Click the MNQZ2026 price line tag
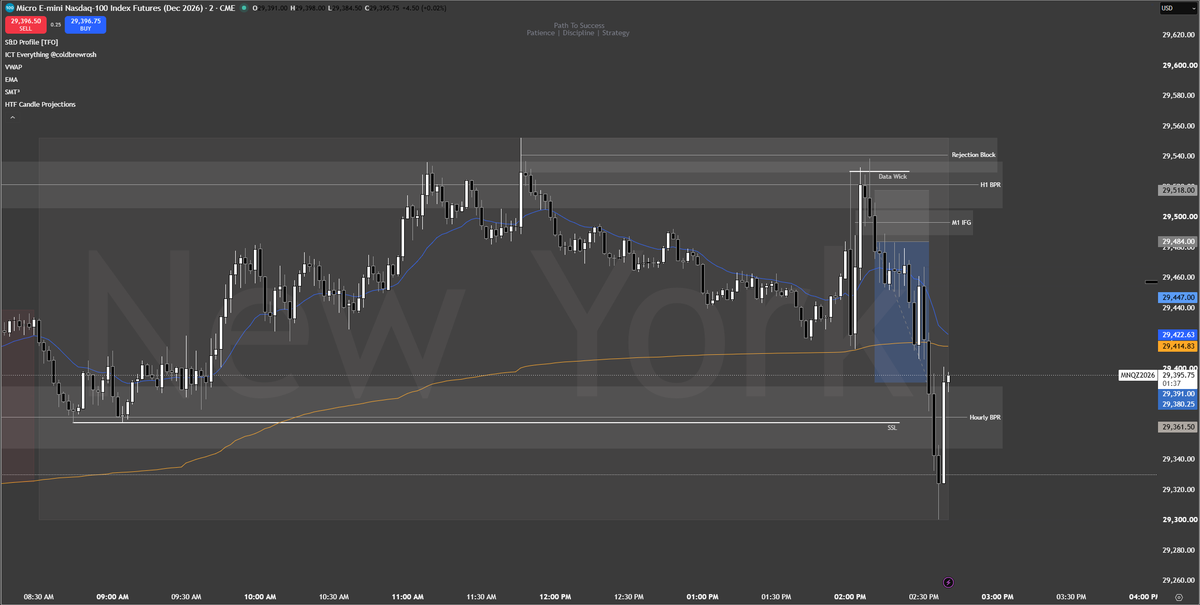 (x=1137, y=375)
